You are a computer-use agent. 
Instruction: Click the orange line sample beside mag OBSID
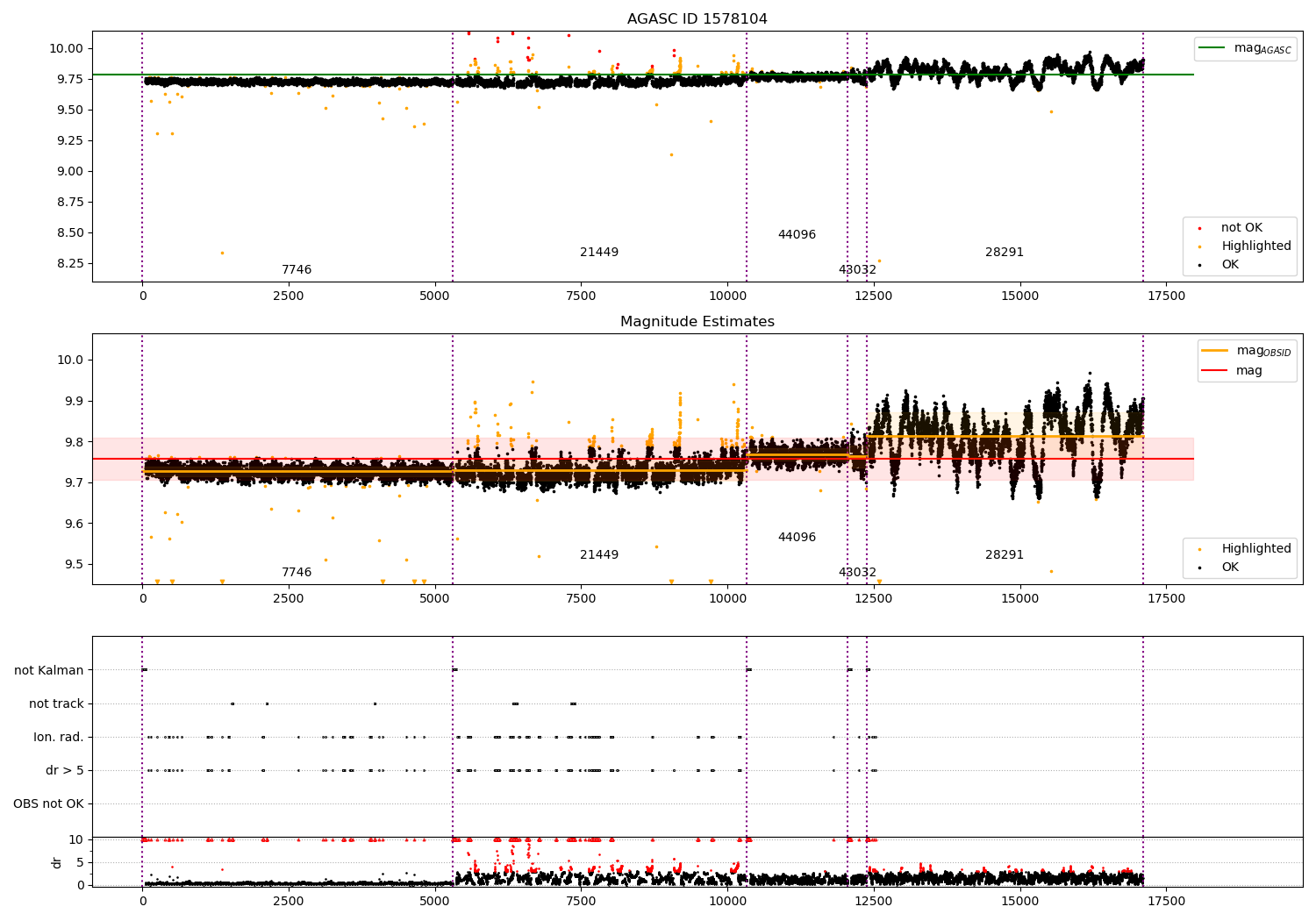coord(1215,351)
